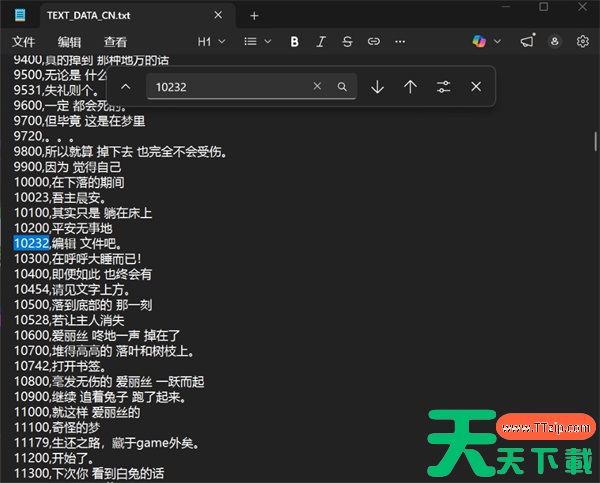
Task: Open the account profile icon
Action: point(554,41)
